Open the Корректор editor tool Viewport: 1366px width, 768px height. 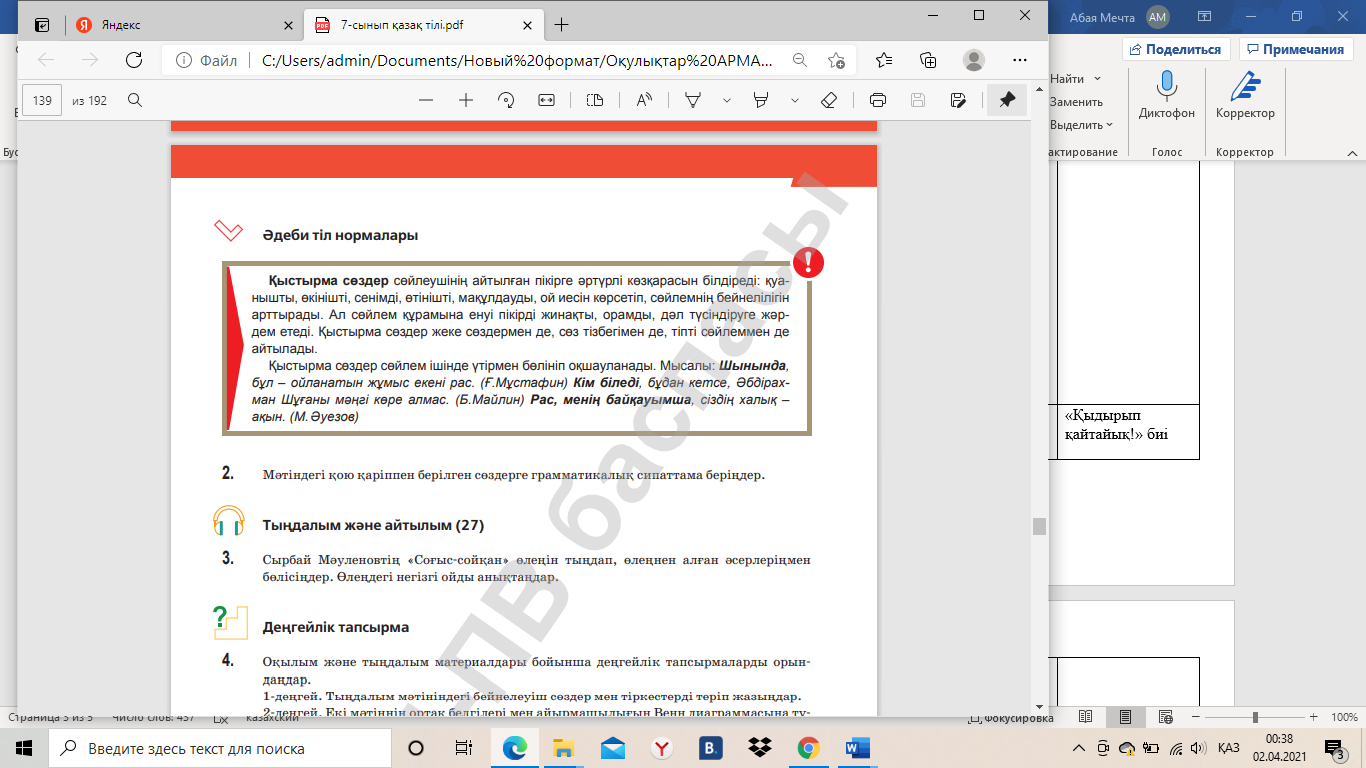click(1245, 94)
